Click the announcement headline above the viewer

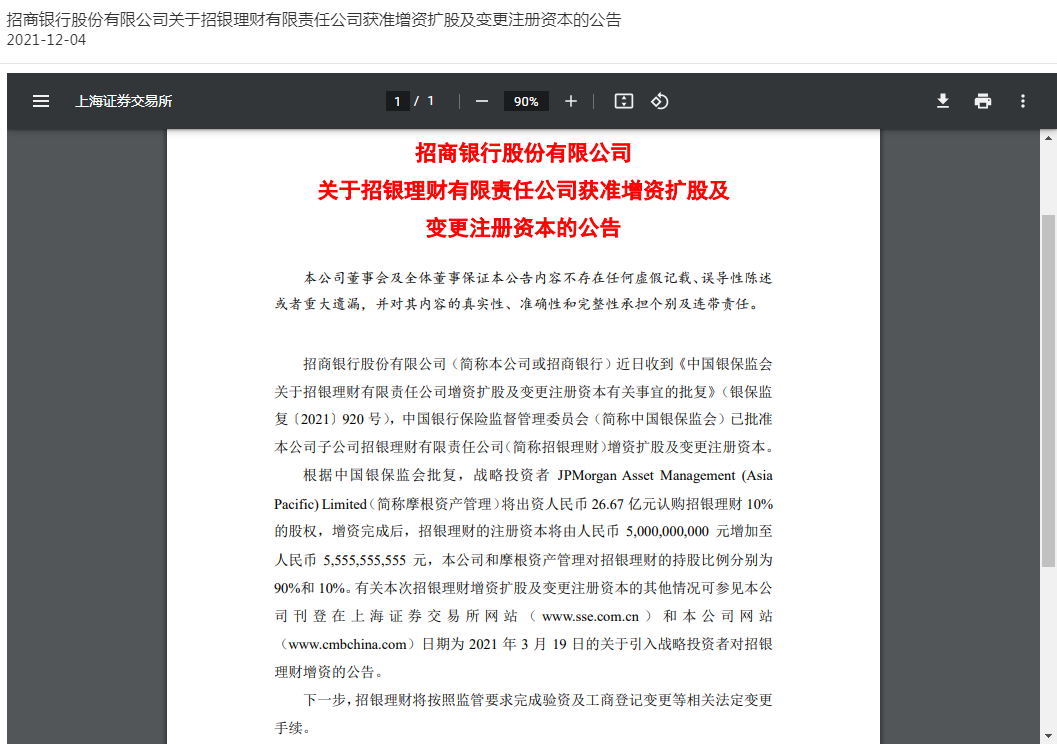pos(314,19)
